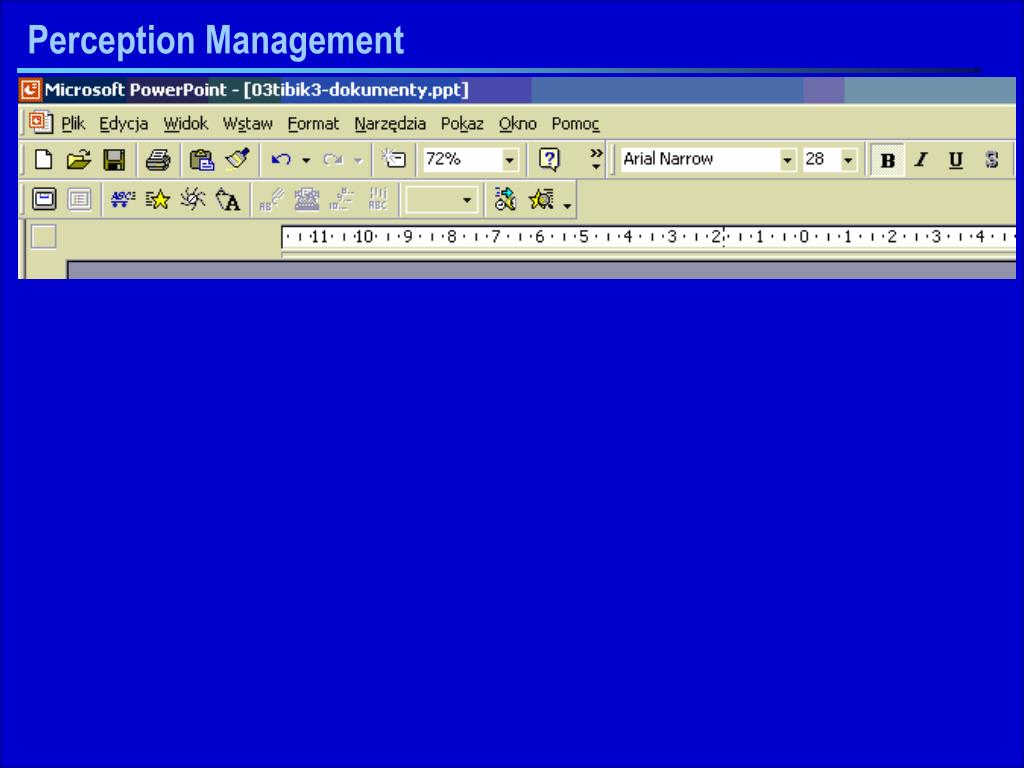Apply Flash Once text effect

coord(228,199)
